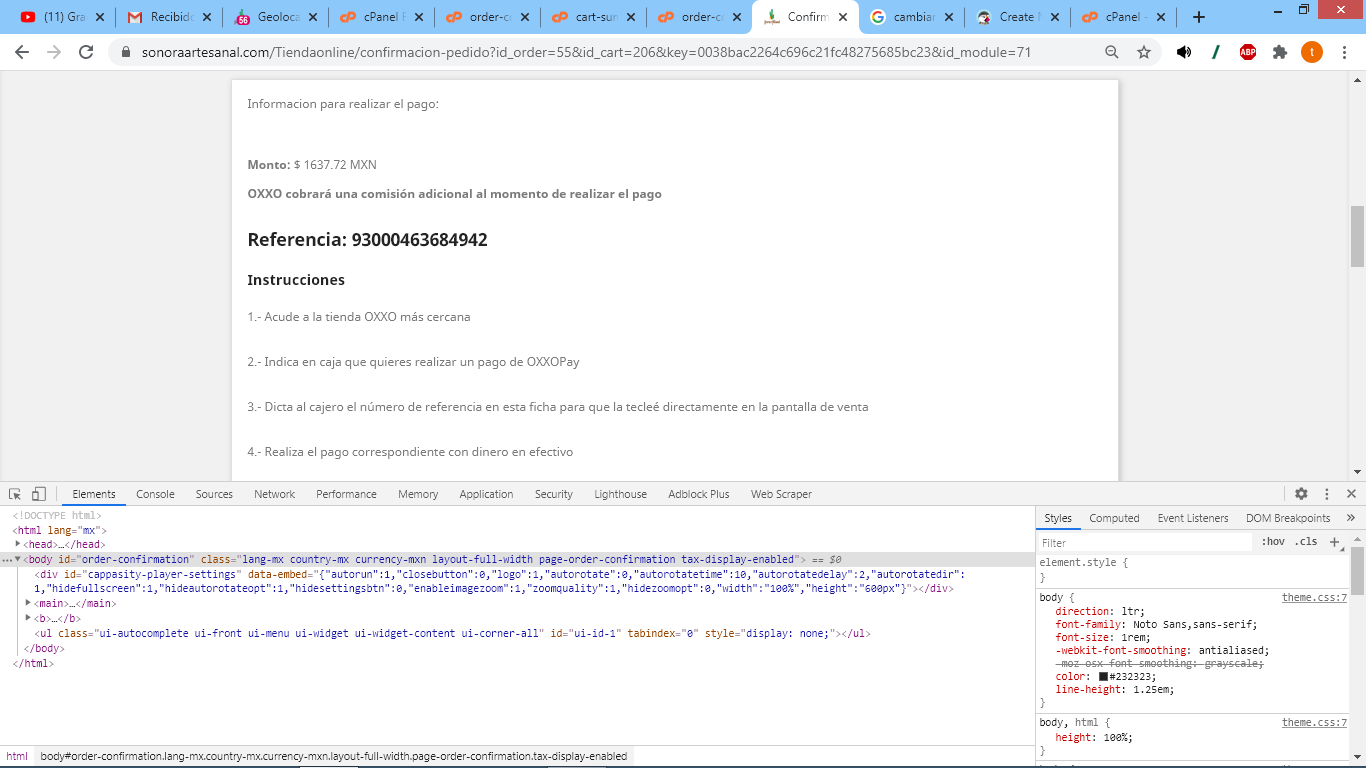The height and width of the screenshot is (768, 1366).
Task: Click the address bar URL
Action: tap(585, 52)
